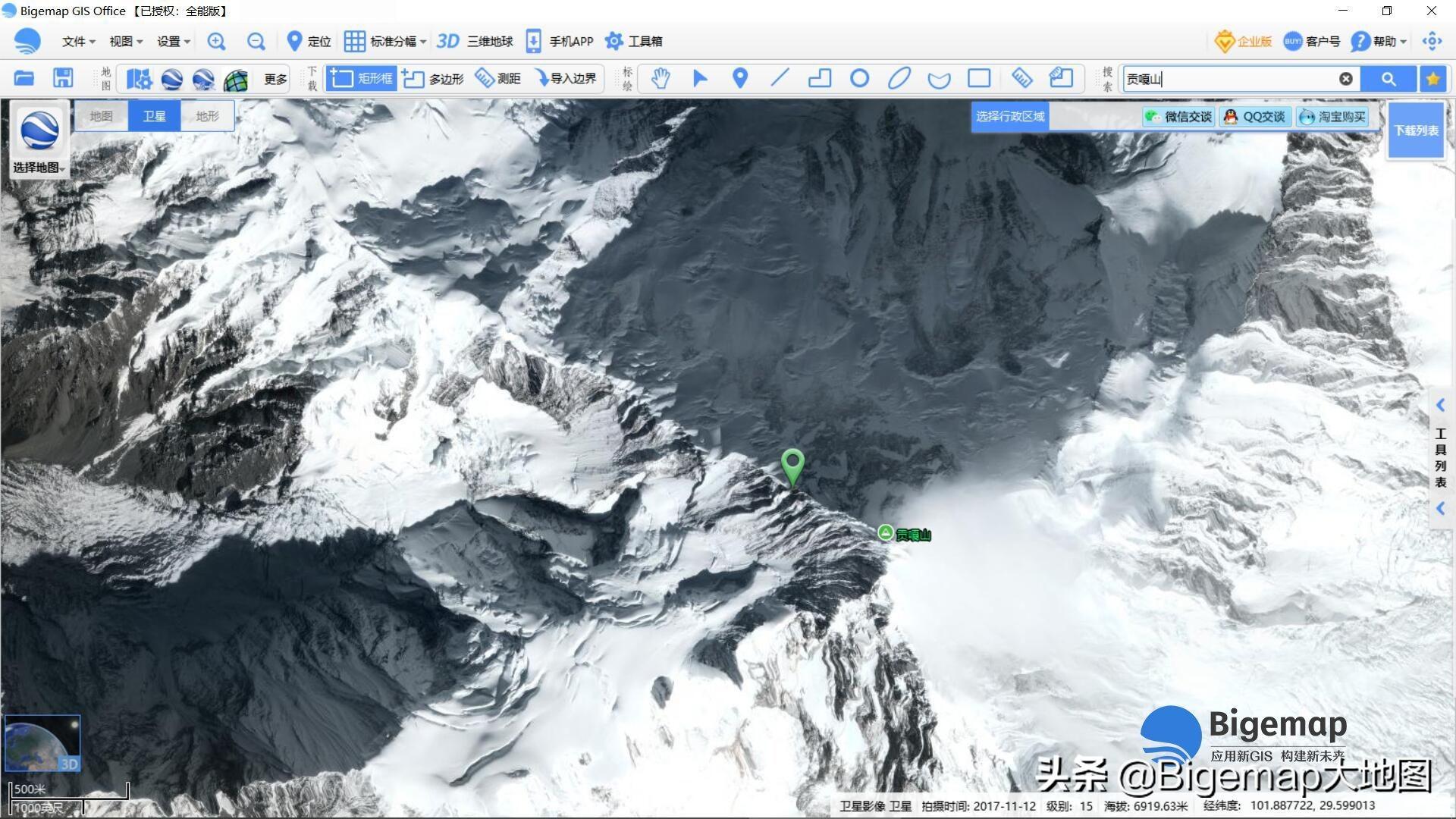1456x819 pixels.
Task: Toggle the 3D globe thumbnail
Action: click(42, 743)
